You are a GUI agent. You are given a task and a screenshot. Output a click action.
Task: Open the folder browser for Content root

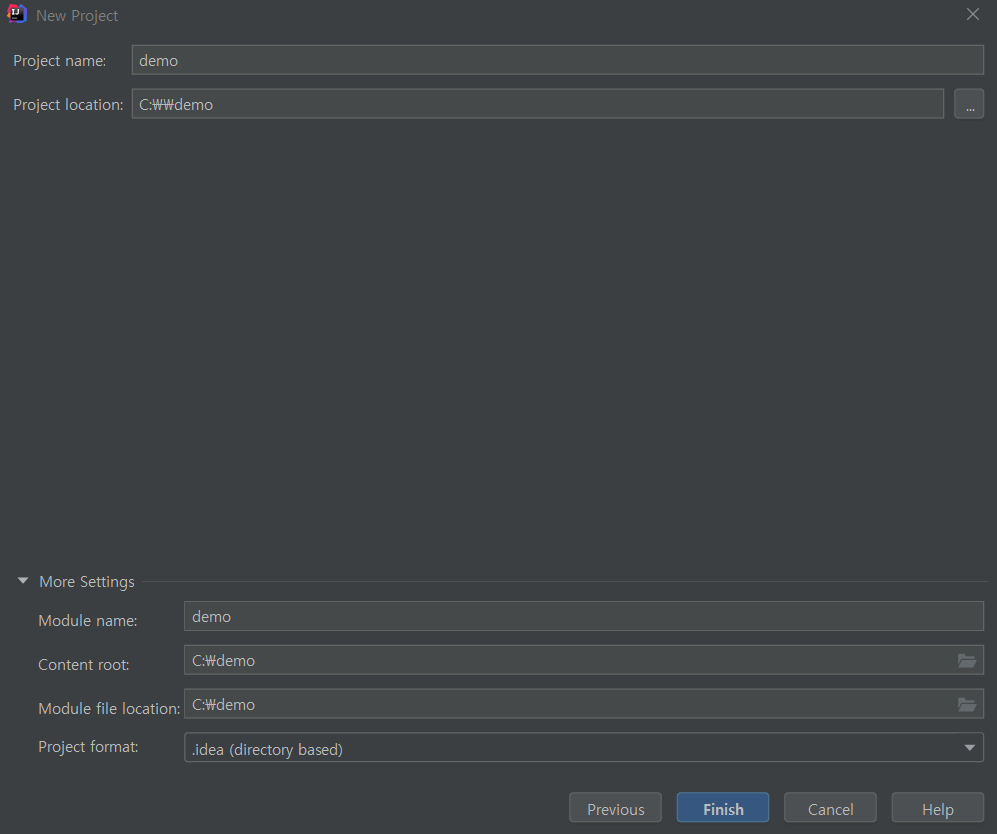point(967,660)
